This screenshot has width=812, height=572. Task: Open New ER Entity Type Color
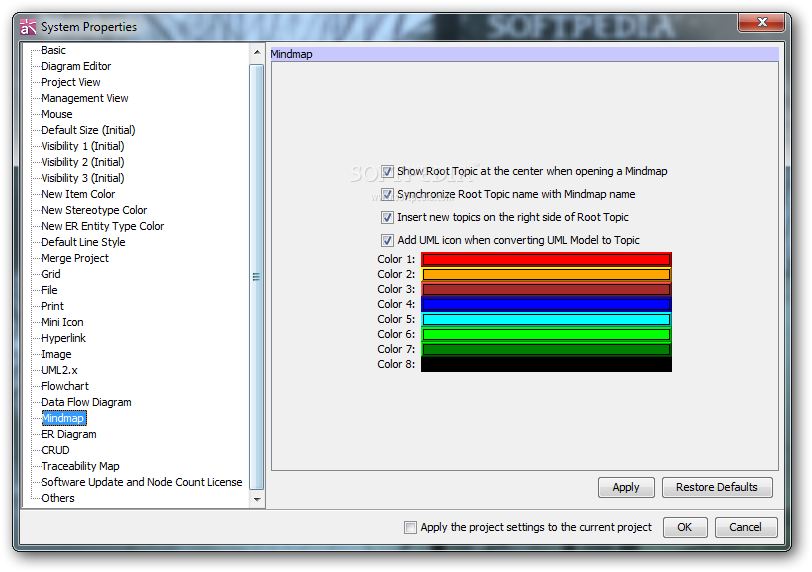coord(103,226)
